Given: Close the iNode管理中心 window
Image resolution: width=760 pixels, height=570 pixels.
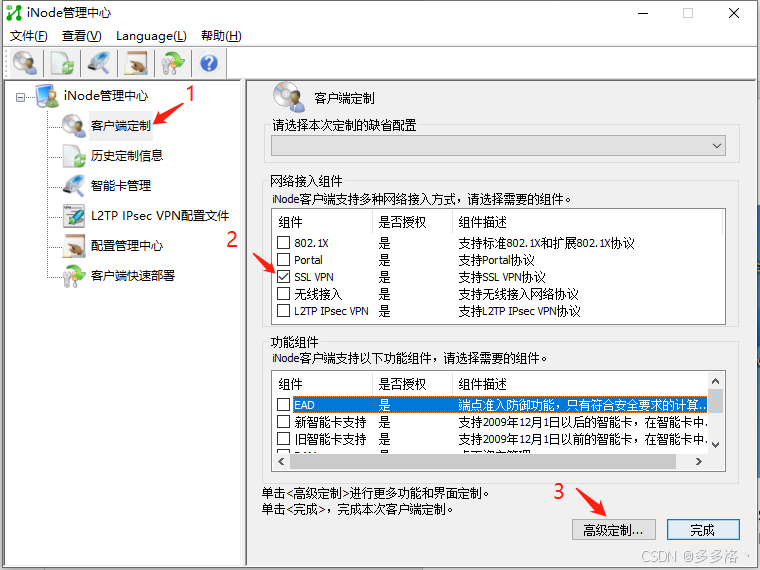Looking at the screenshot, I should click(x=734, y=13).
